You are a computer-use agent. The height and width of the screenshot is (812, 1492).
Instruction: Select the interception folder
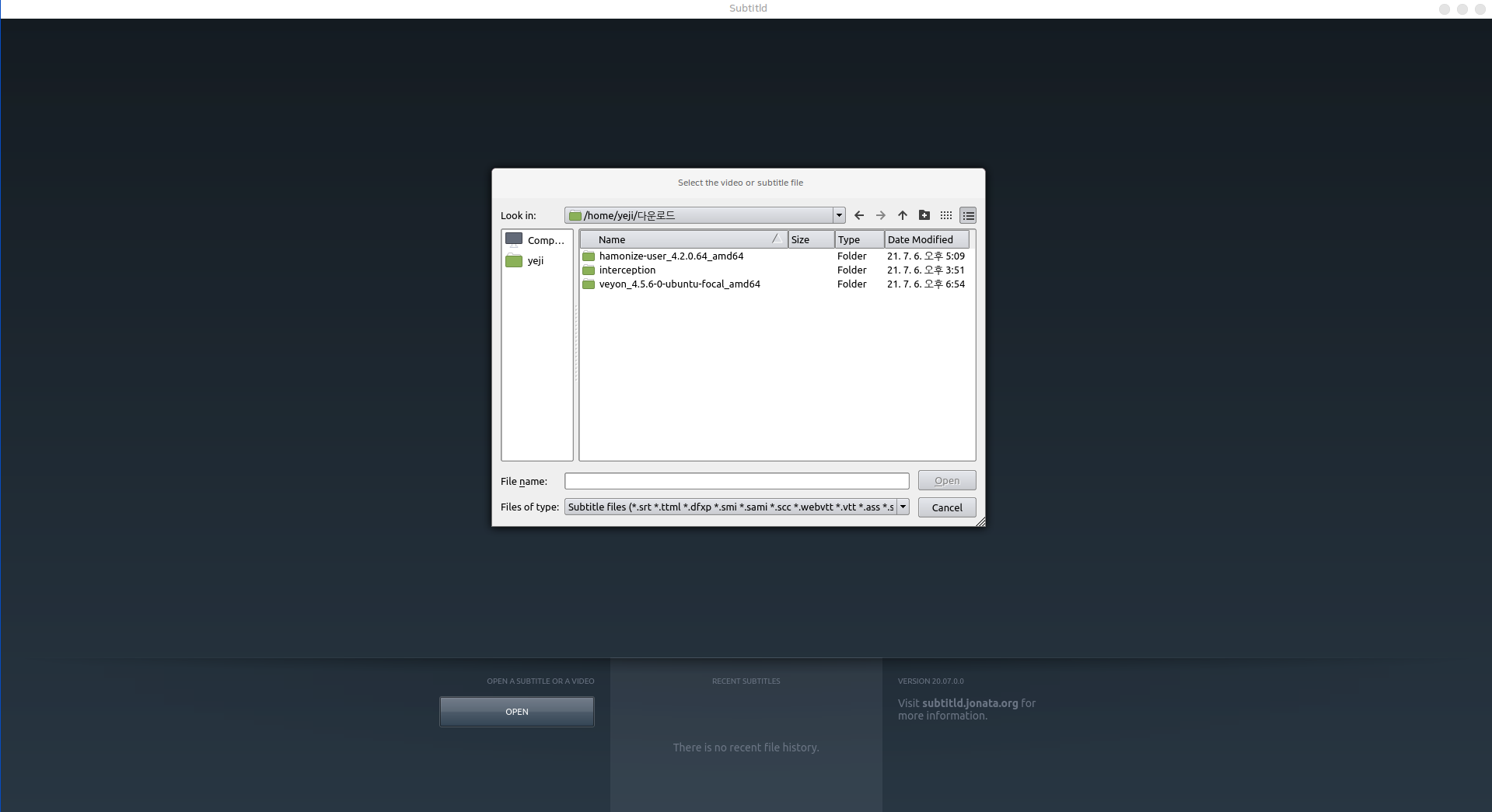click(627, 270)
